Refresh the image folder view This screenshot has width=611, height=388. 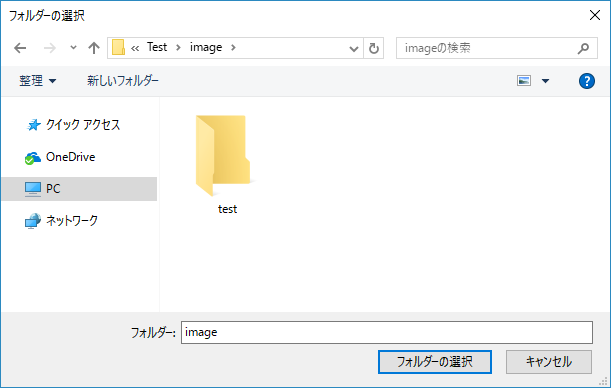pos(374,48)
